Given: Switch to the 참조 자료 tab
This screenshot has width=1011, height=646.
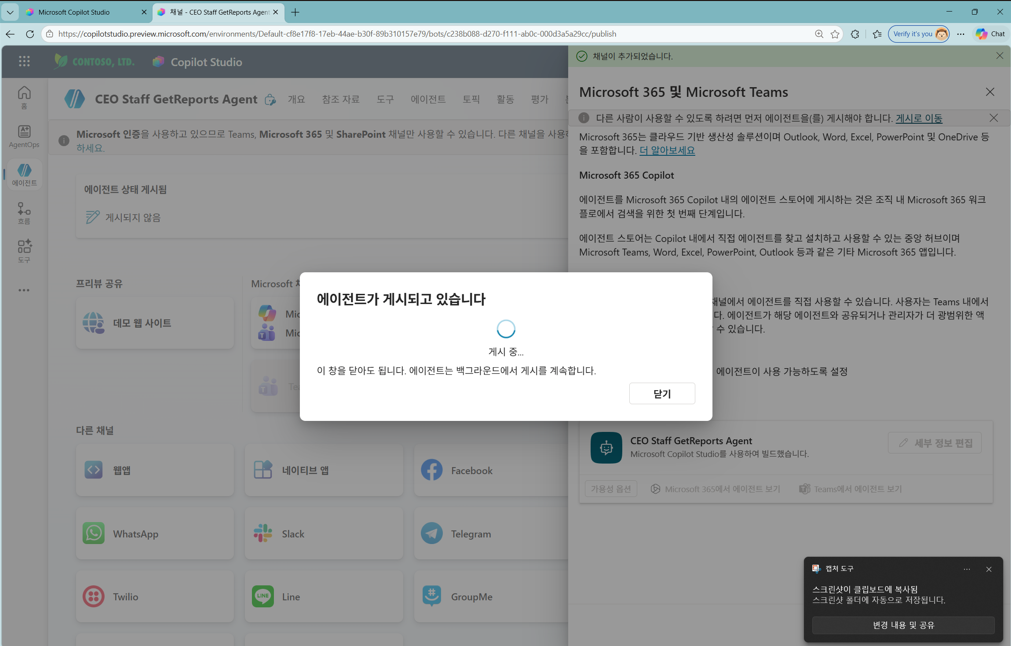Looking at the screenshot, I should pyautogui.click(x=340, y=99).
